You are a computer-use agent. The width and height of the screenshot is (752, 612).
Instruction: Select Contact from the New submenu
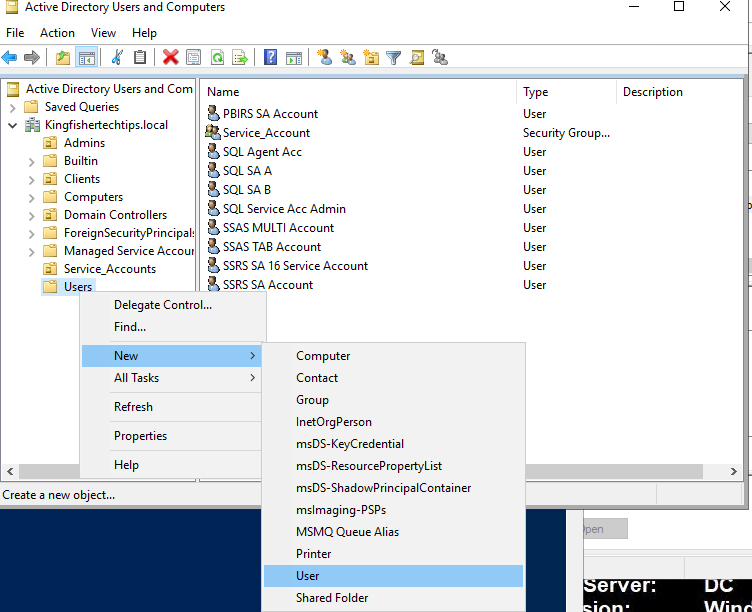point(393,378)
